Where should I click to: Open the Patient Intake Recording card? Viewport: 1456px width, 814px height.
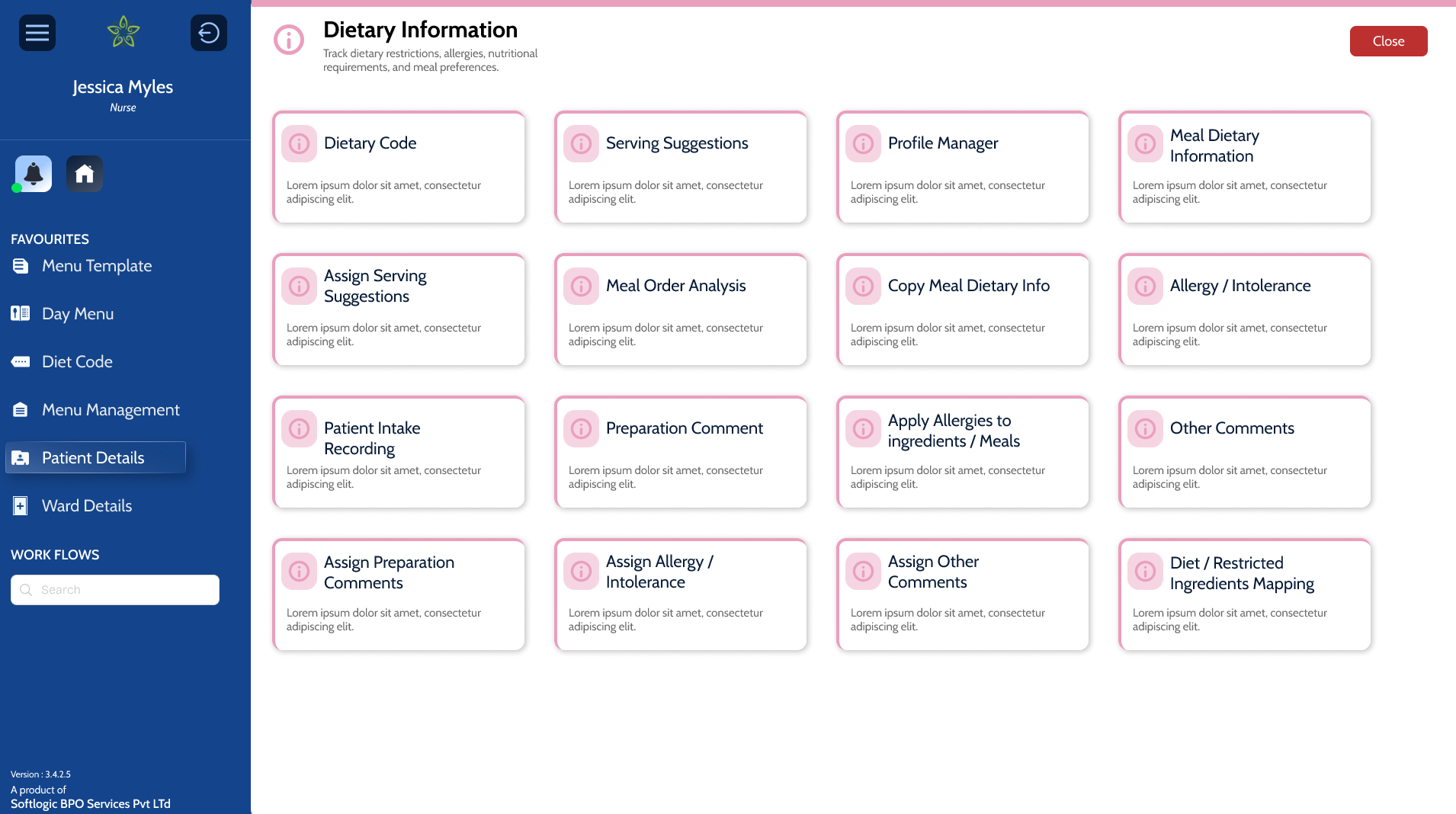coord(399,453)
